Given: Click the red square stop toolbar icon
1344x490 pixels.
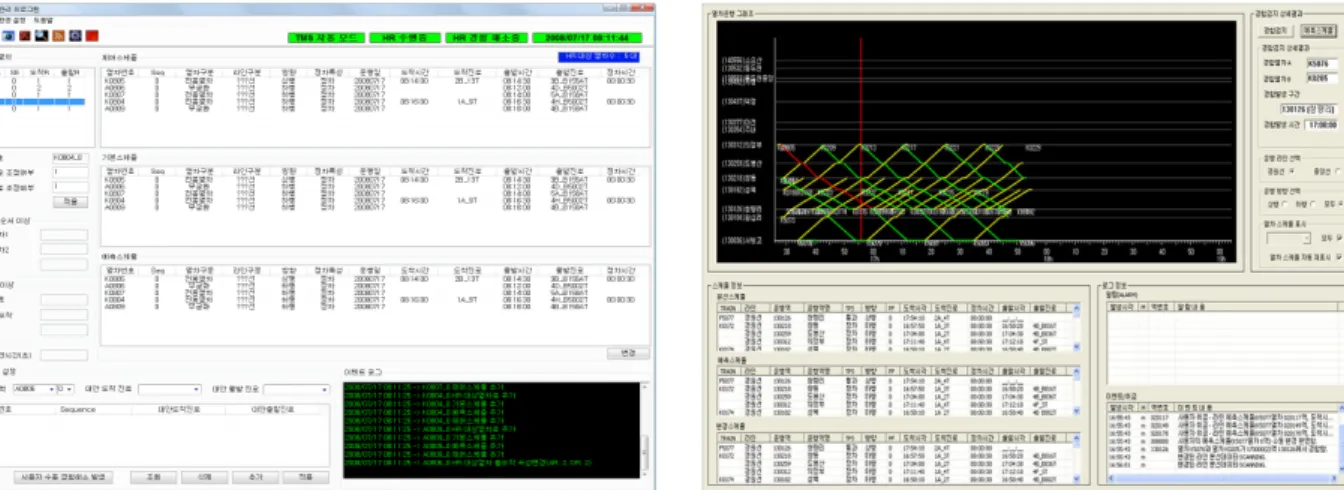Looking at the screenshot, I should pyautogui.click(x=92, y=36).
